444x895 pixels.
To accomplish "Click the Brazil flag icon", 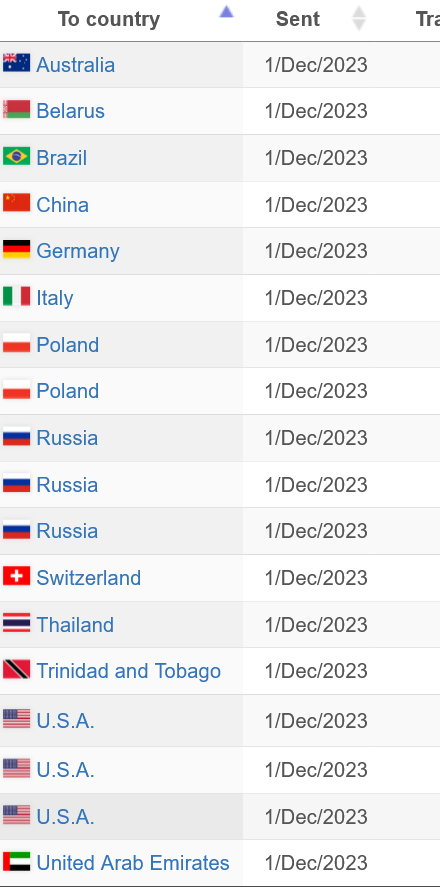I will coord(17,155).
